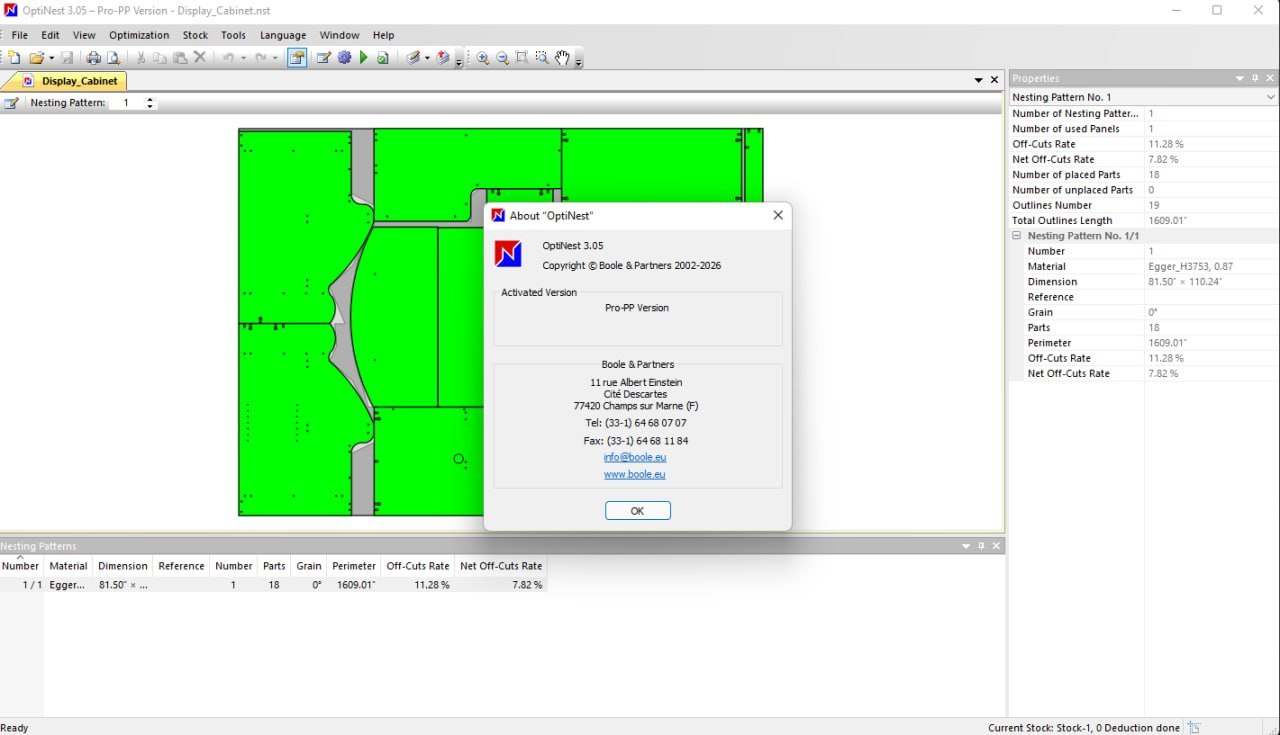Open the Language menu

tap(283, 35)
